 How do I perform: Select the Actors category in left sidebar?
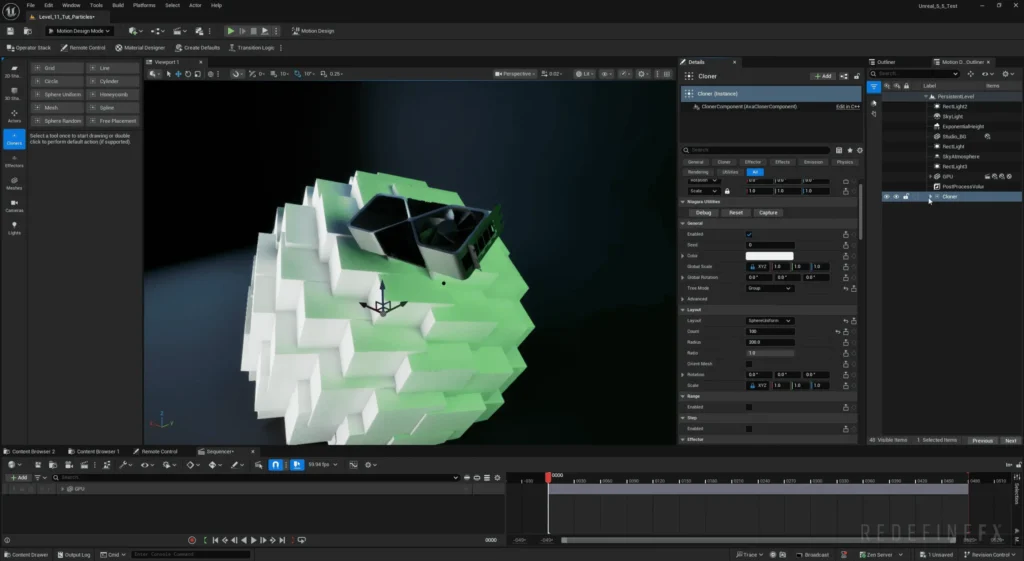tap(14, 116)
